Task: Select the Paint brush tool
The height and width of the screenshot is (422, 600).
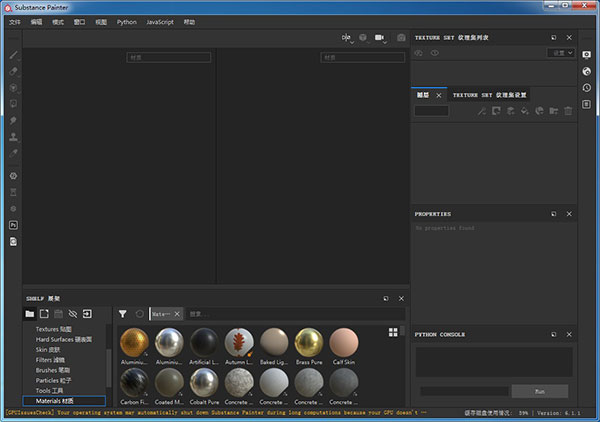Action: pos(14,56)
